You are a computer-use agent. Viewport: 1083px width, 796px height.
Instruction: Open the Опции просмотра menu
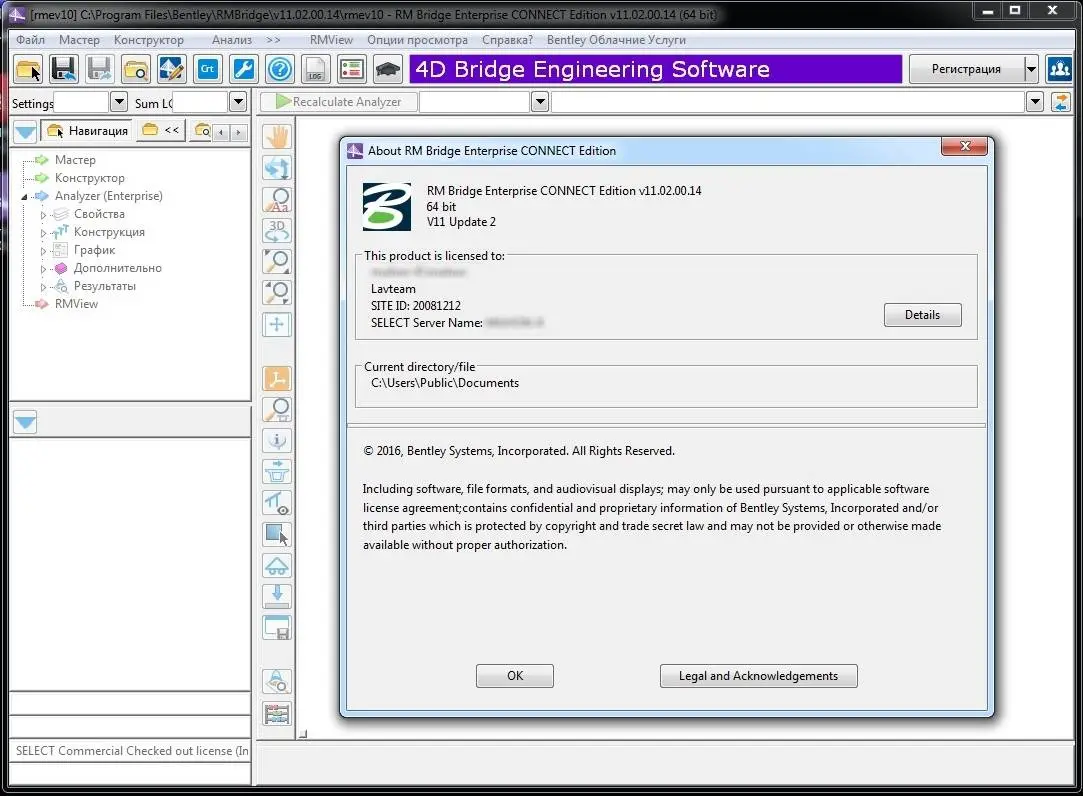click(x=417, y=40)
